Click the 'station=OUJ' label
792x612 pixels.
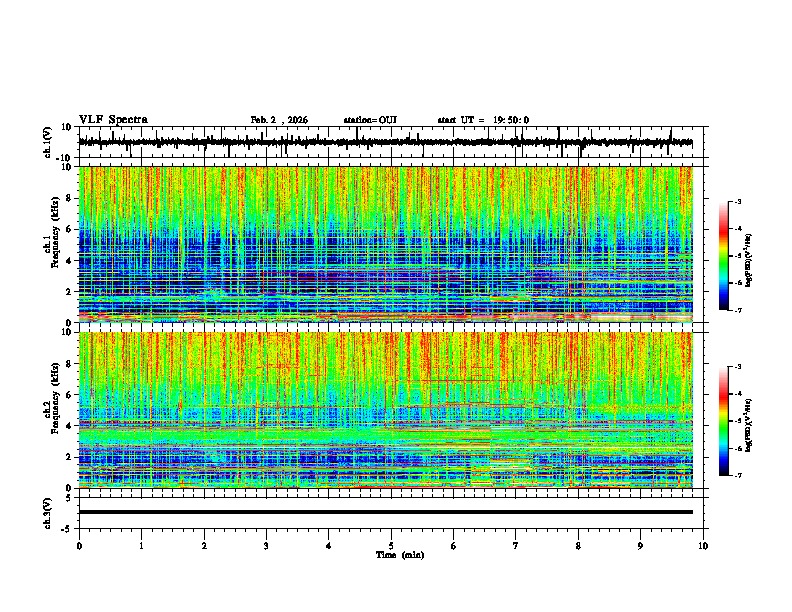[370, 120]
